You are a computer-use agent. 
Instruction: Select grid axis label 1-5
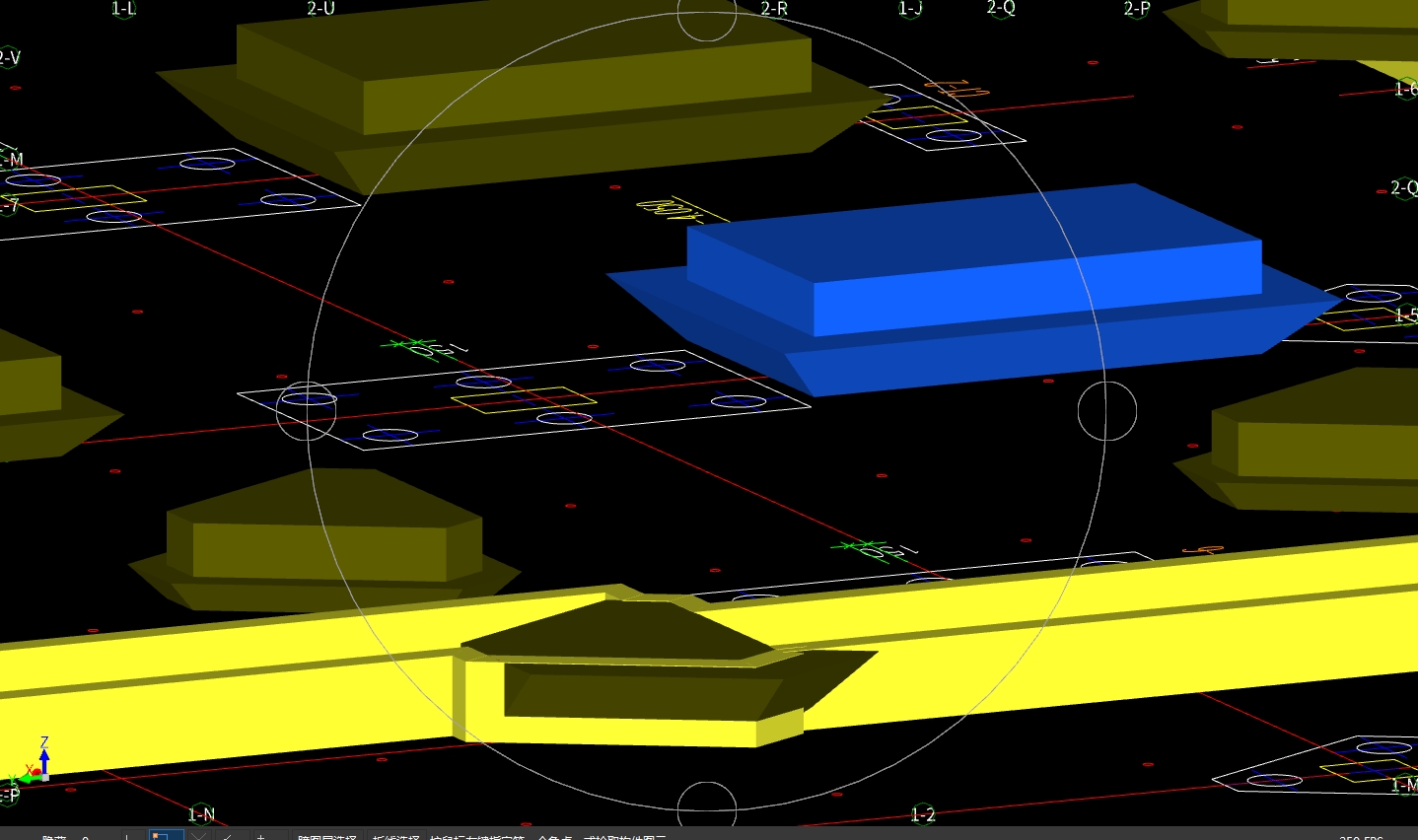1406,315
